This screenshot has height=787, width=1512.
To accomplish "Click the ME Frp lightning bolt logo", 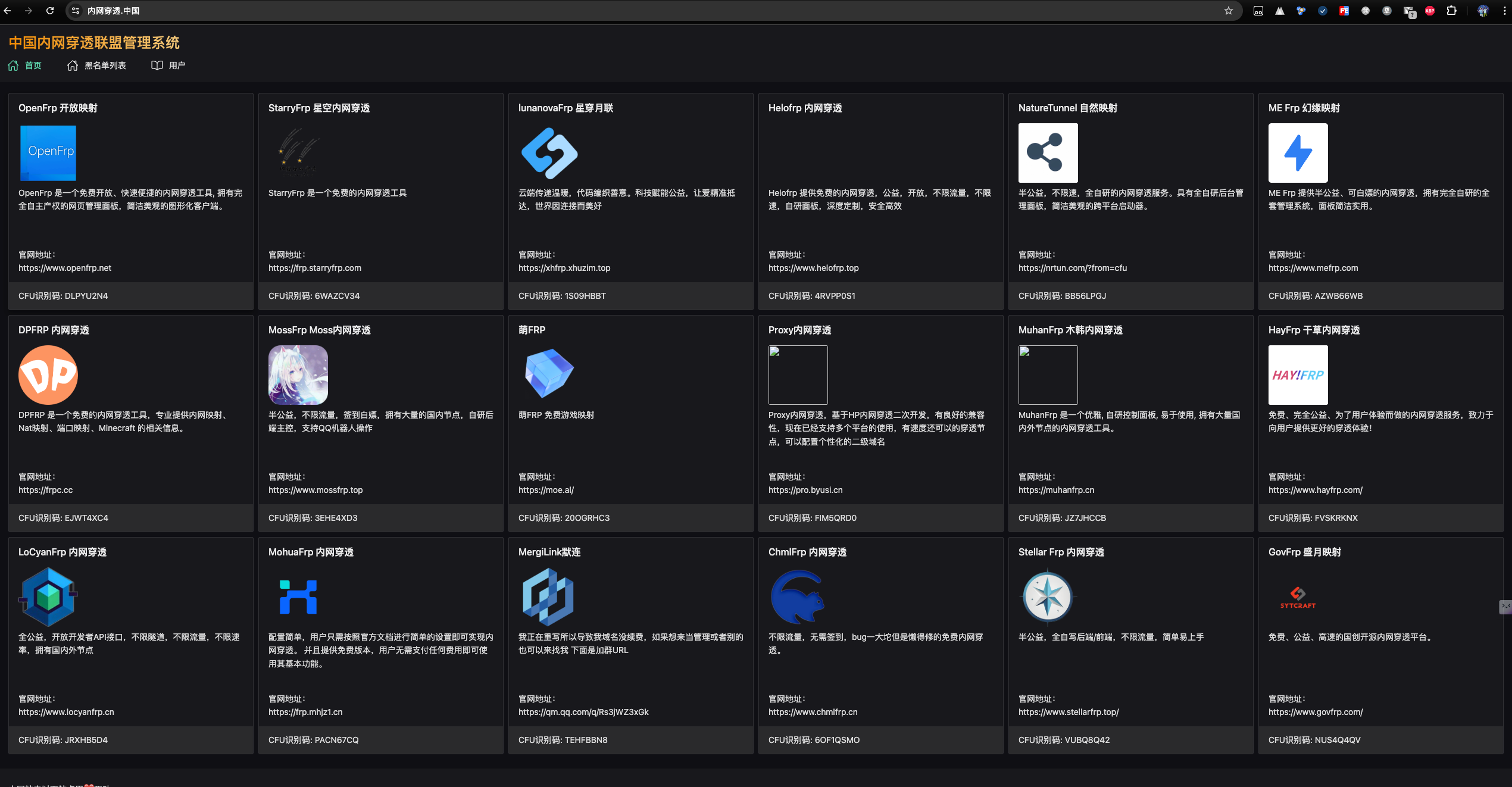I will pyautogui.click(x=1298, y=152).
